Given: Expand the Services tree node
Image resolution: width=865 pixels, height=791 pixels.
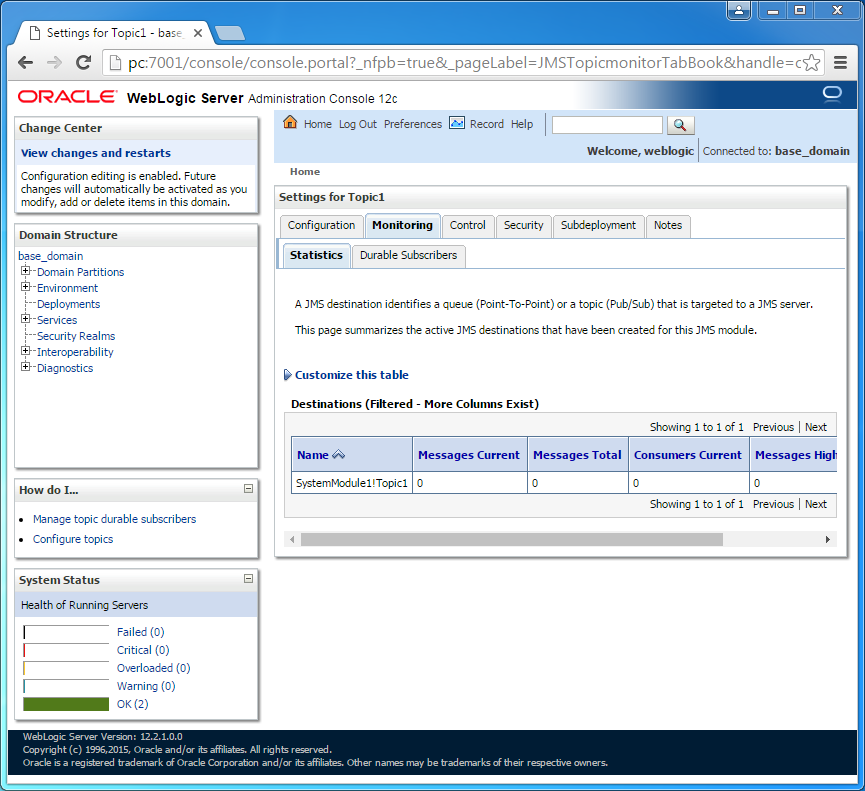Looking at the screenshot, I should (x=25, y=319).
